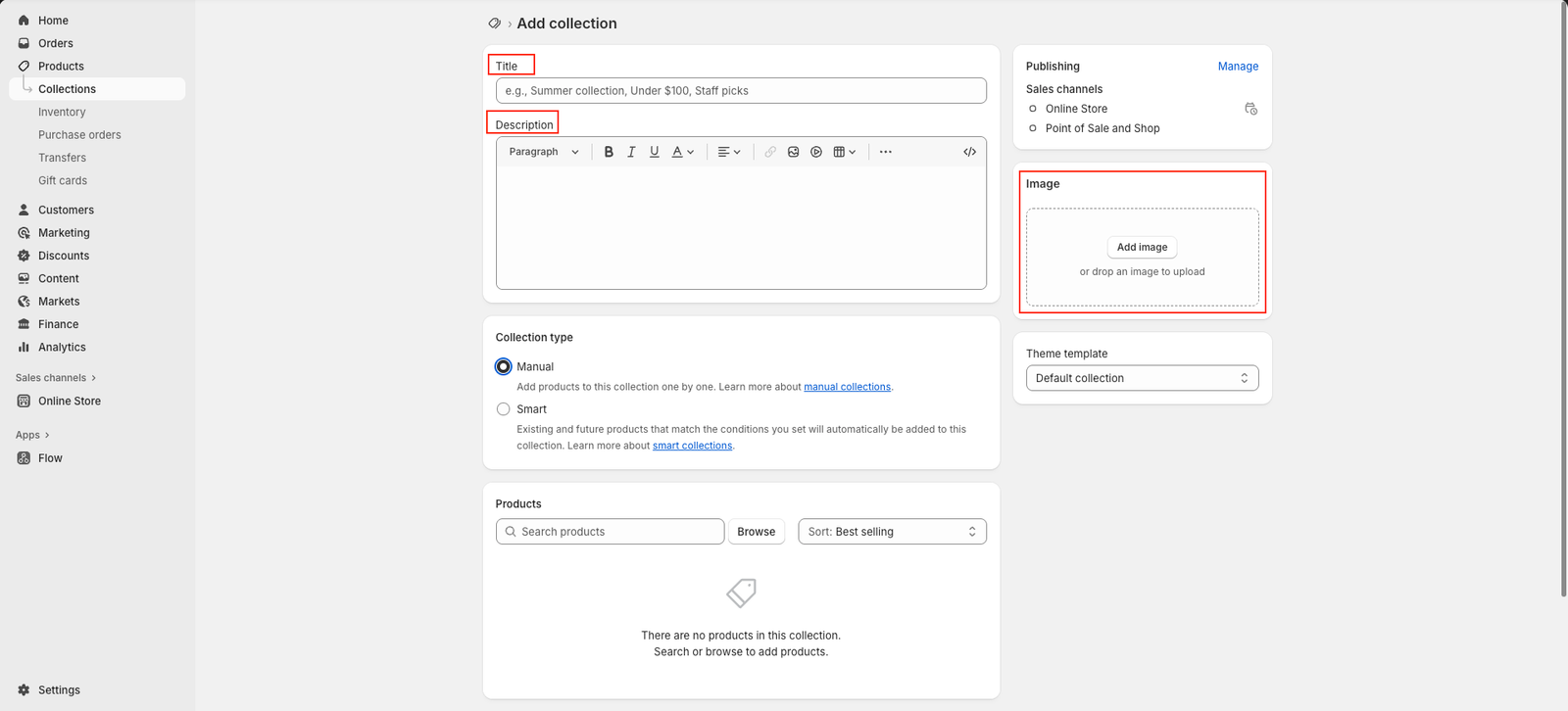Click the Browse products button
1568x711 pixels.
pos(756,532)
